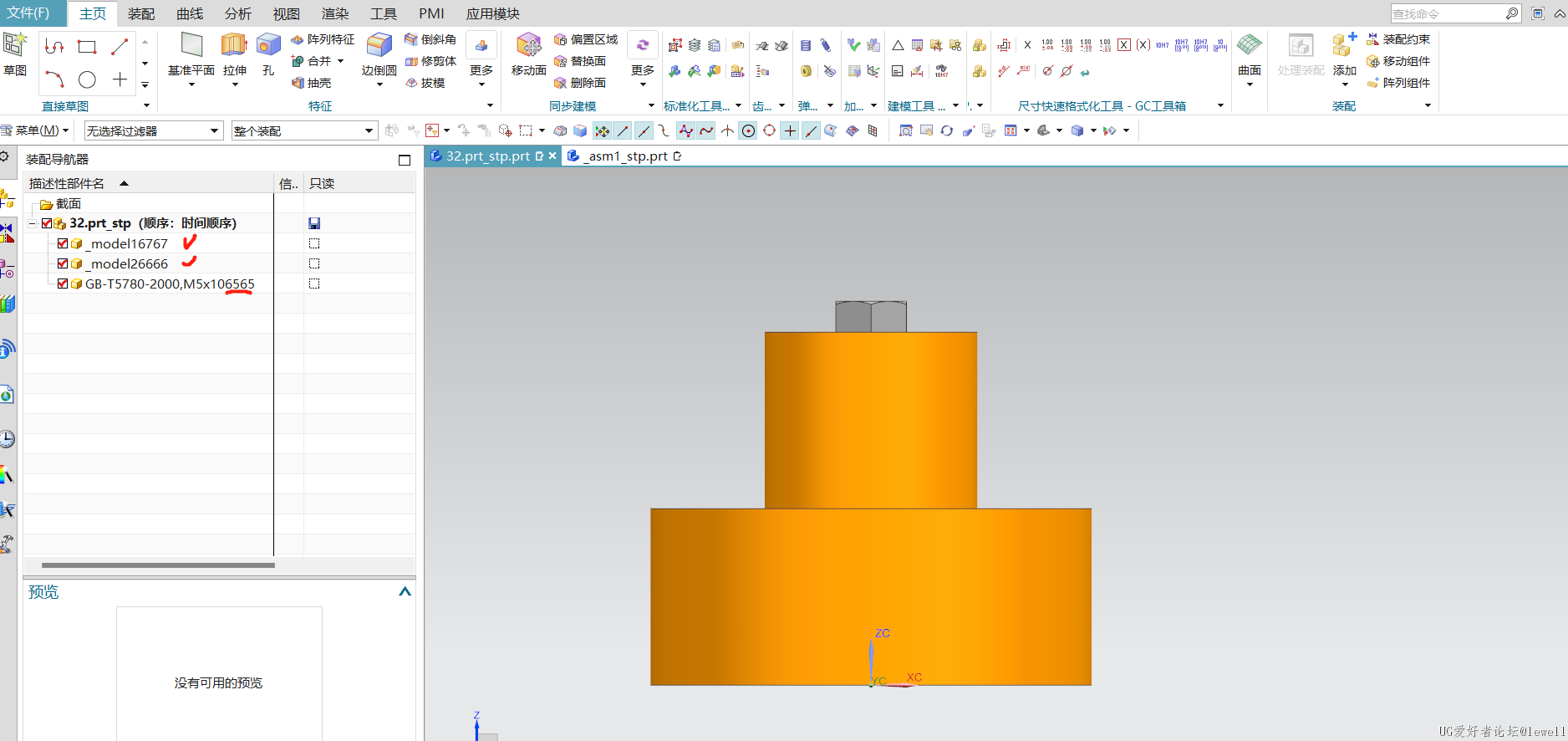
Task: Click read-only box in _model16767 row
Action: click(314, 243)
